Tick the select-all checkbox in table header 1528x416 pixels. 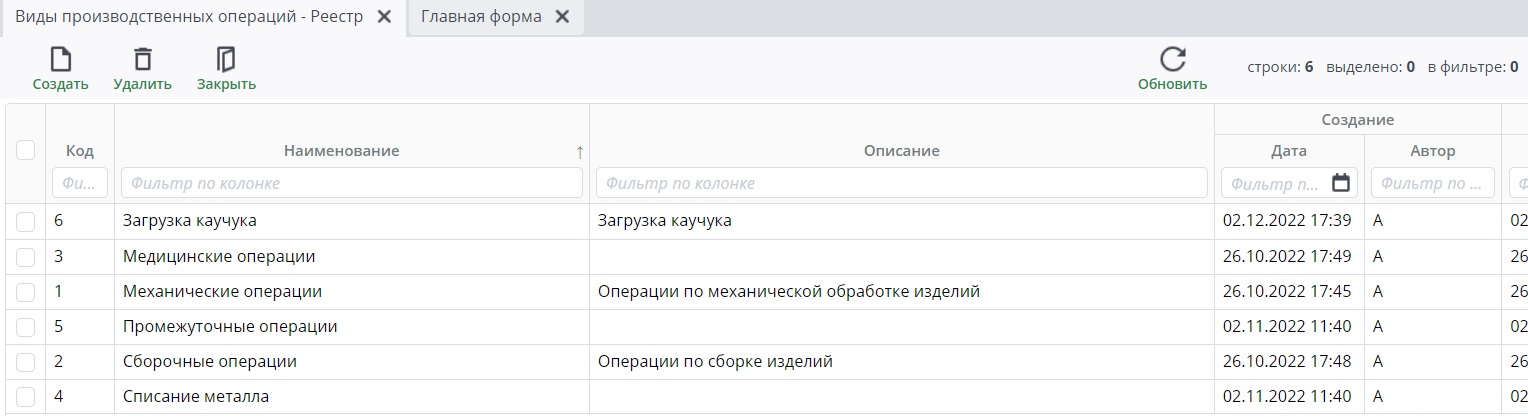pyautogui.click(x=26, y=150)
